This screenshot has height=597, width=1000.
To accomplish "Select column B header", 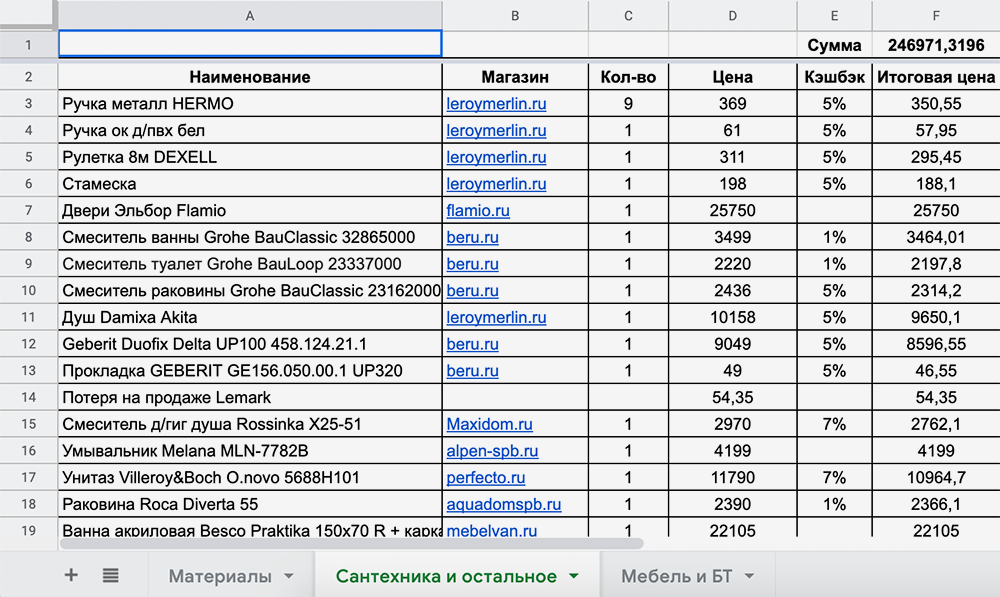I will tap(515, 15).
